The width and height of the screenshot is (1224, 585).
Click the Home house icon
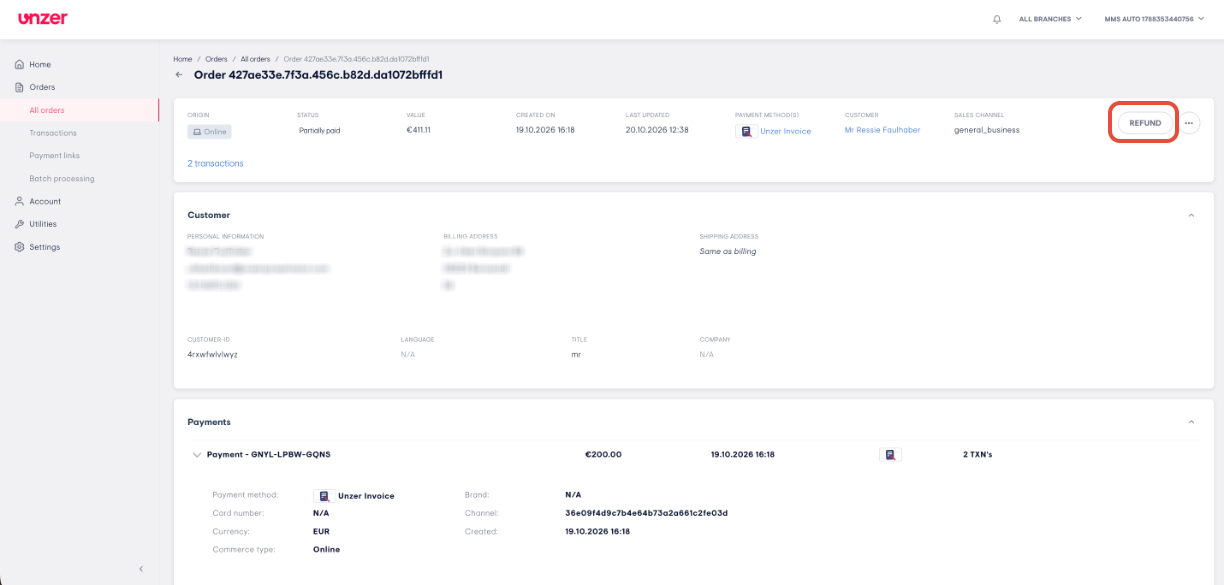coord(19,64)
